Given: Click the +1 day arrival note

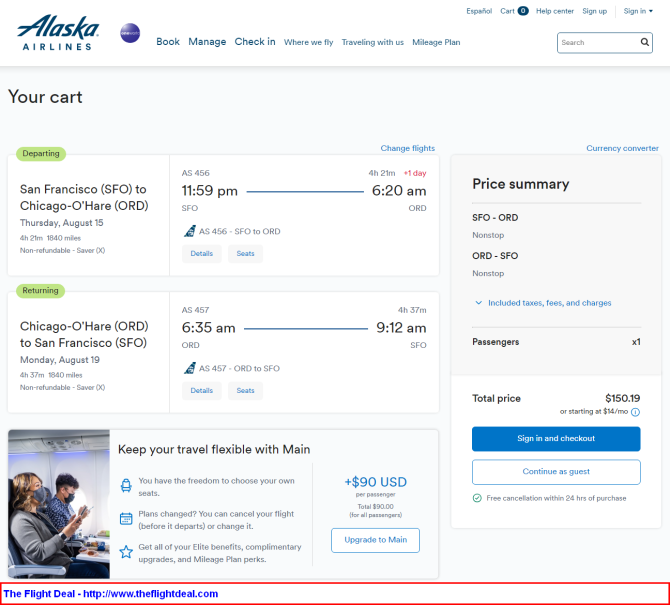Looking at the screenshot, I should (415, 173).
